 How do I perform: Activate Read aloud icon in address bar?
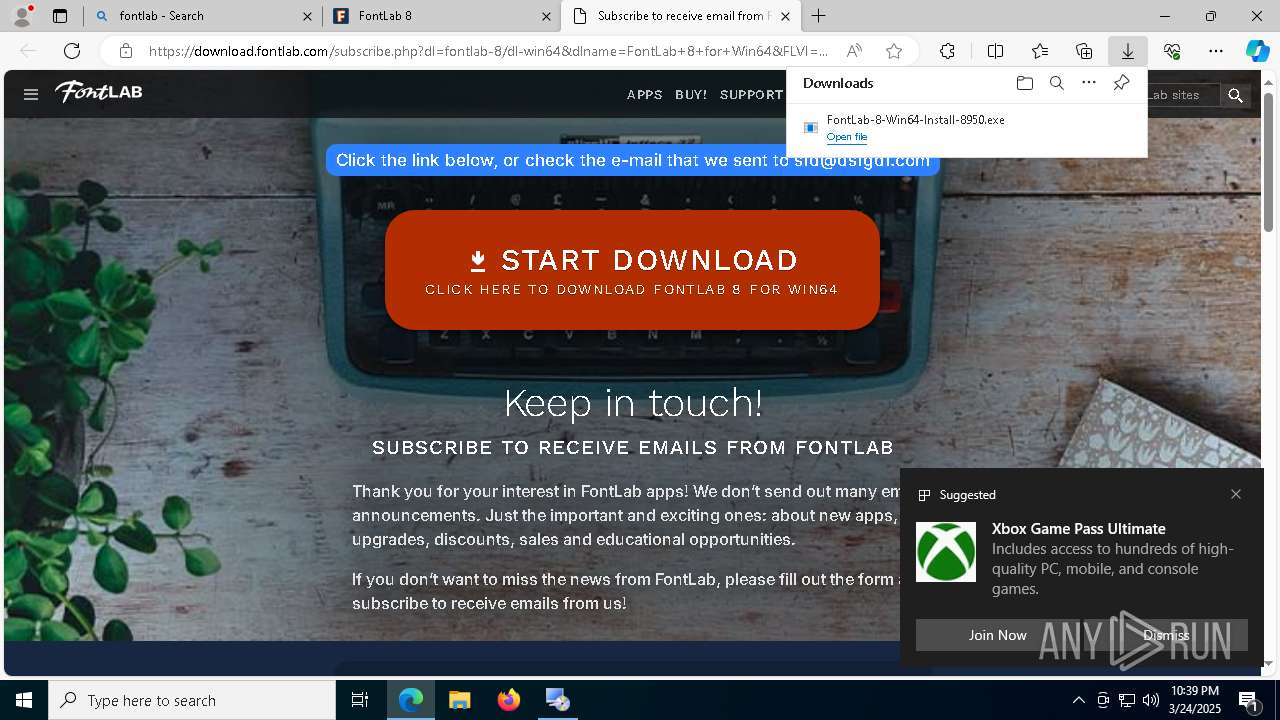point(854,51)
